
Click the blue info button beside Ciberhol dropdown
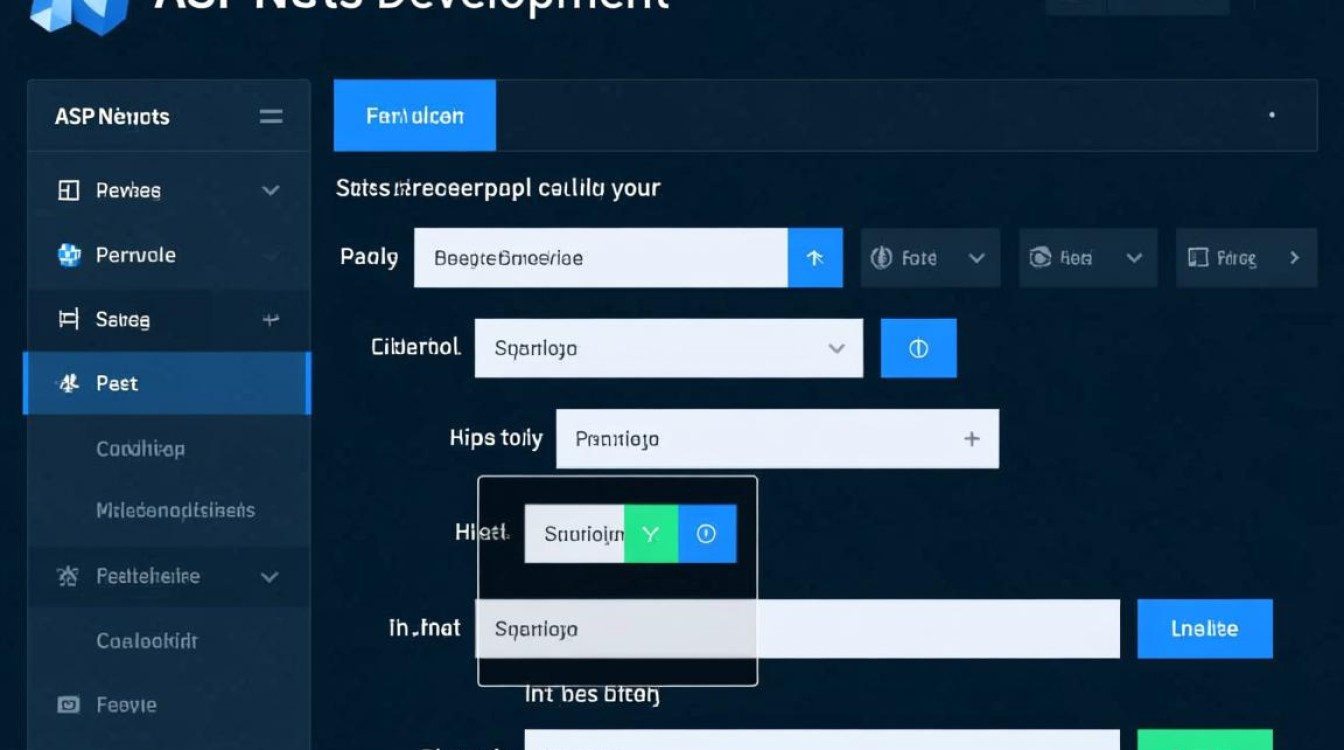tap(918, 348)
